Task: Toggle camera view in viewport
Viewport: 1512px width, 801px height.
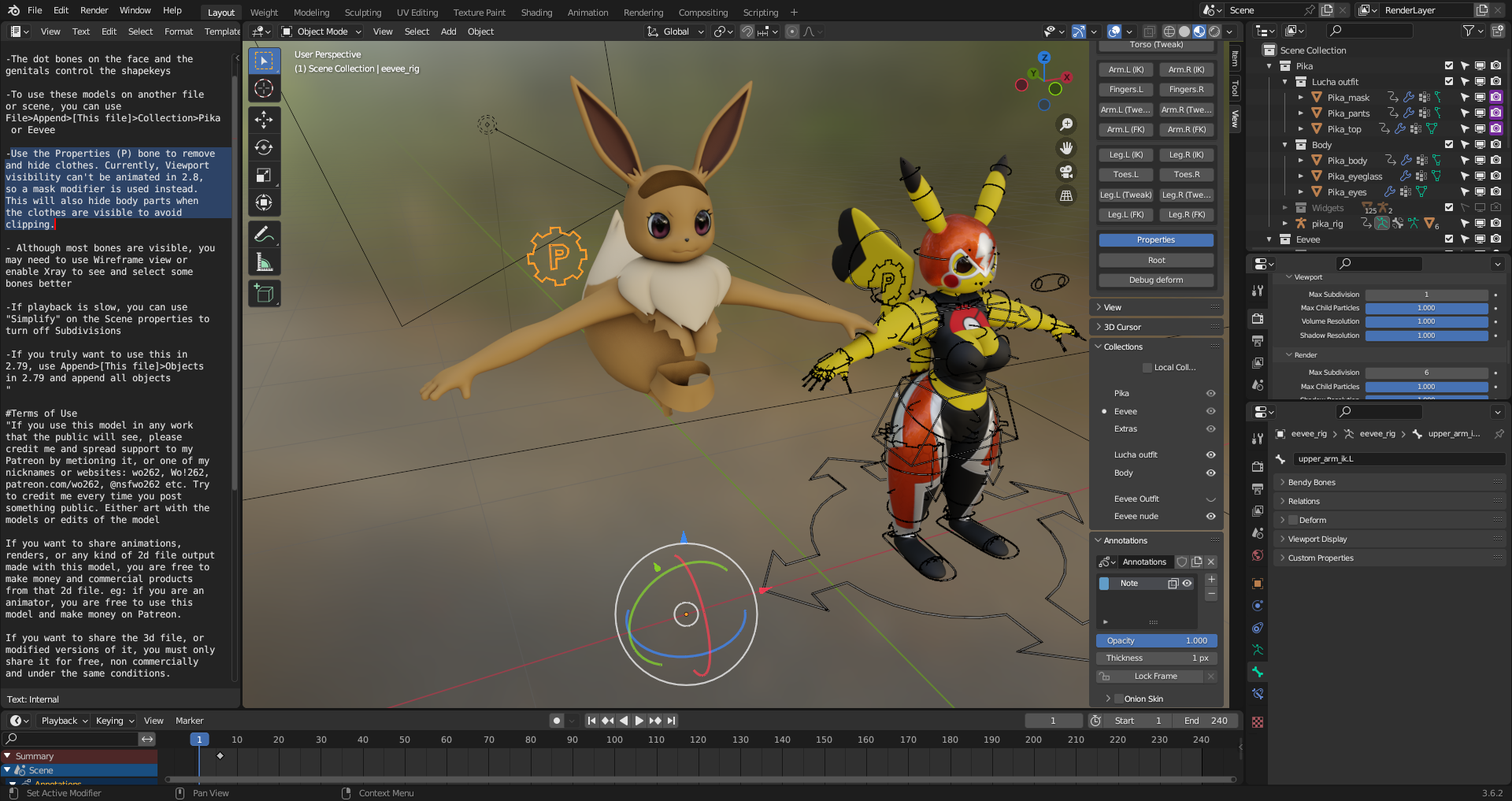Action: coord(1066,172)
